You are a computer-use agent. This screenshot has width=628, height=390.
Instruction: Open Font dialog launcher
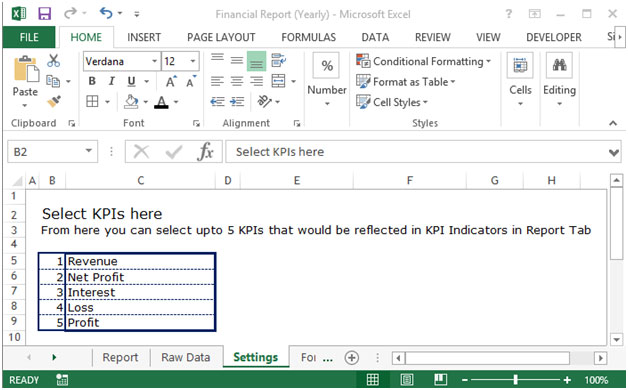pyautogui.click(x=196, y=124)
